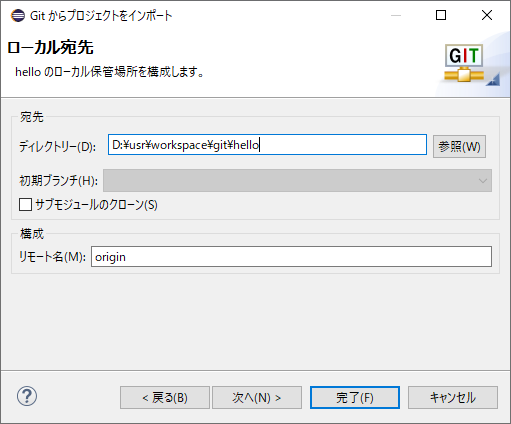Enable サブモジュールのクローン checkbox
511x424 pixels.
(25, 204)
